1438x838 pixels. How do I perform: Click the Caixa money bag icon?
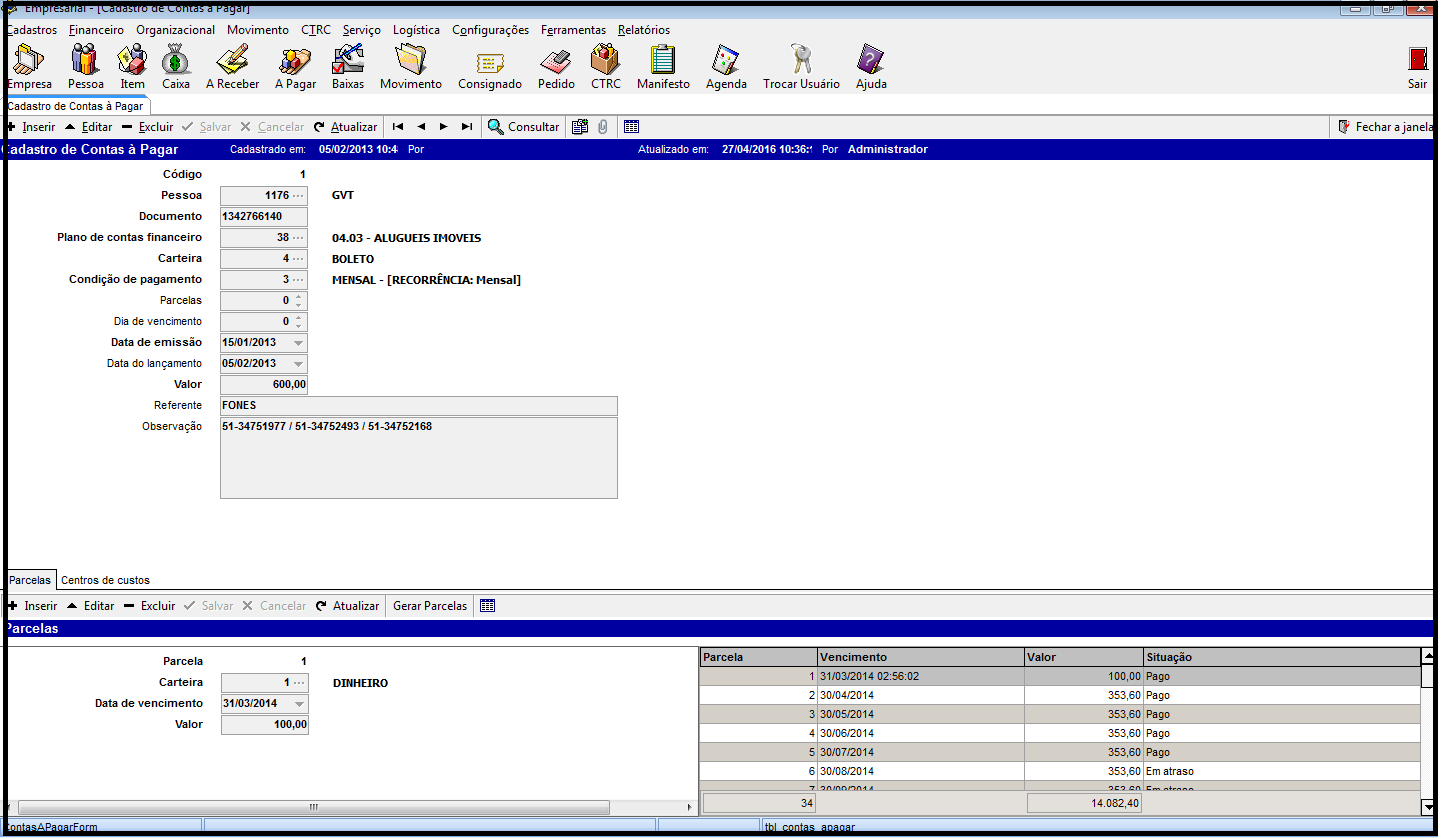pyautogui.click(x=176, y=62)
